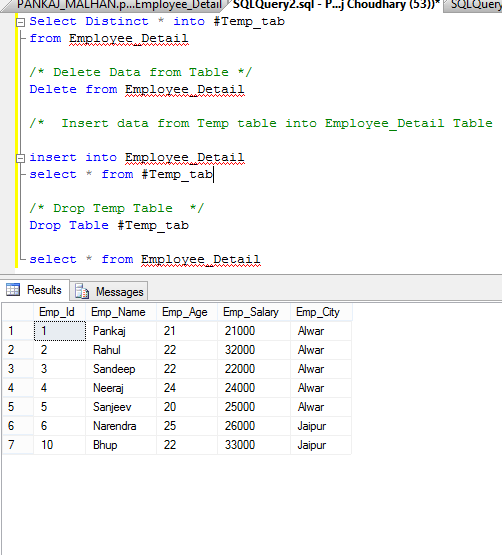This screenshot has width=502, height=555.
Task: Click the 'Drop Table #Temp_tab' code line
Action: click(109, 225)
